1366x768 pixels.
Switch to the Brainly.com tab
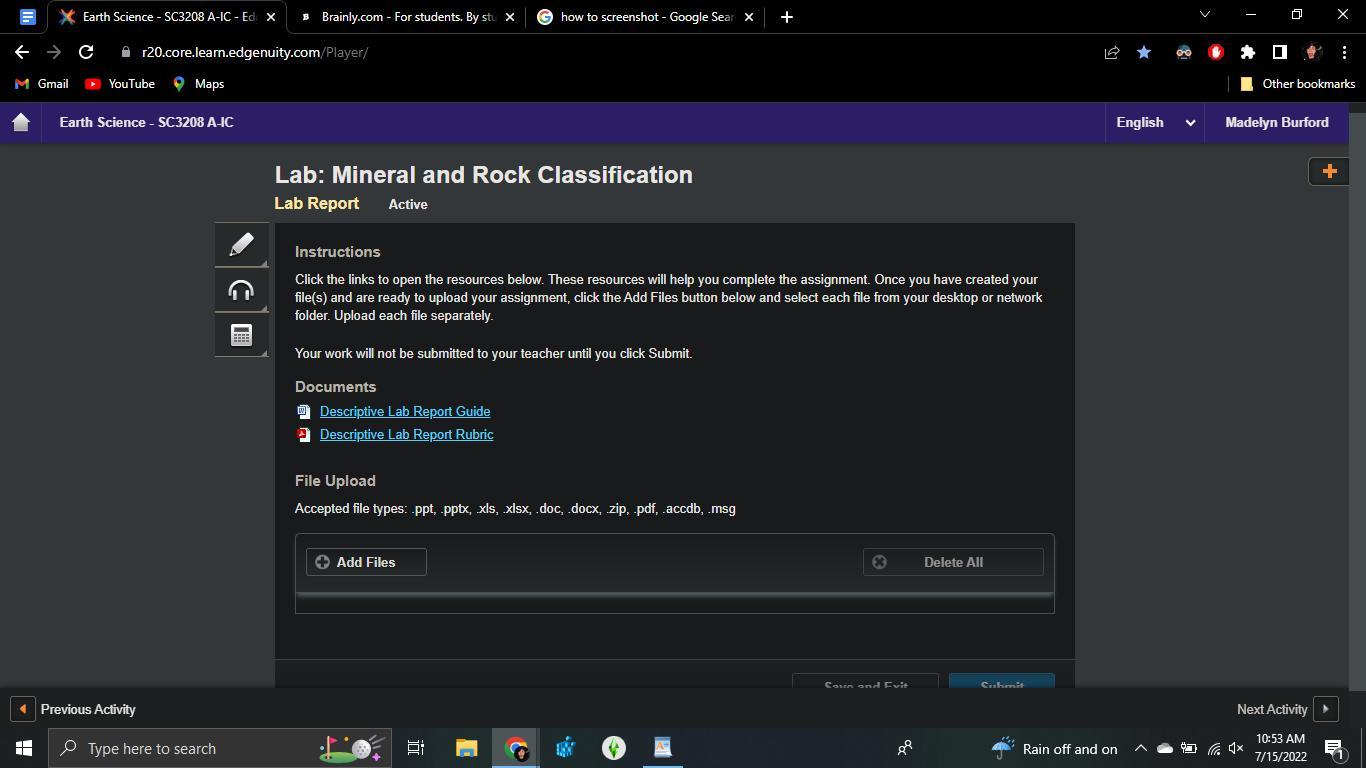tap(408, 17)
